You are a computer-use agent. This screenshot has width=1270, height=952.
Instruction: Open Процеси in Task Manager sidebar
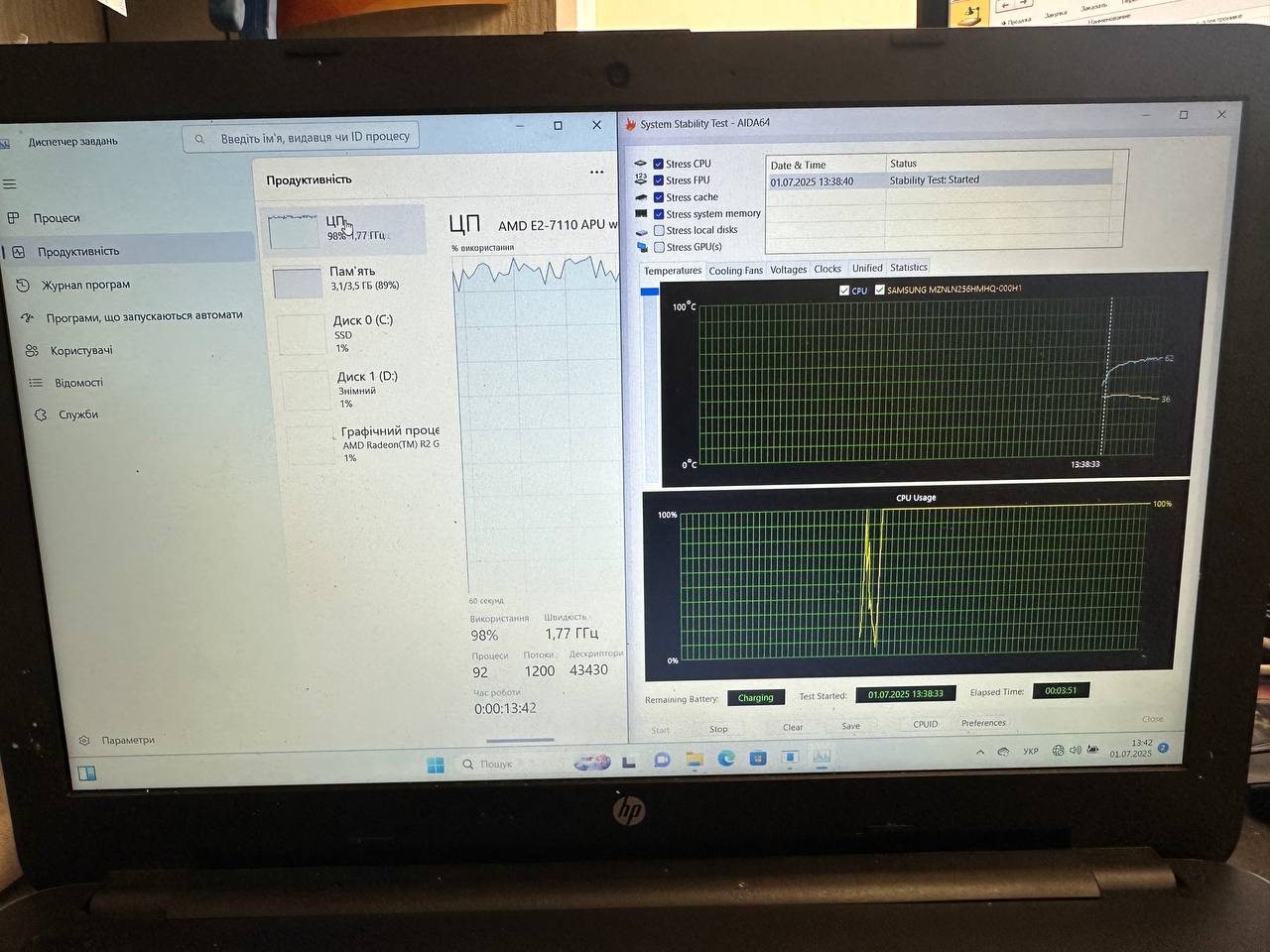pyautogui.click(x=56, y=218)
